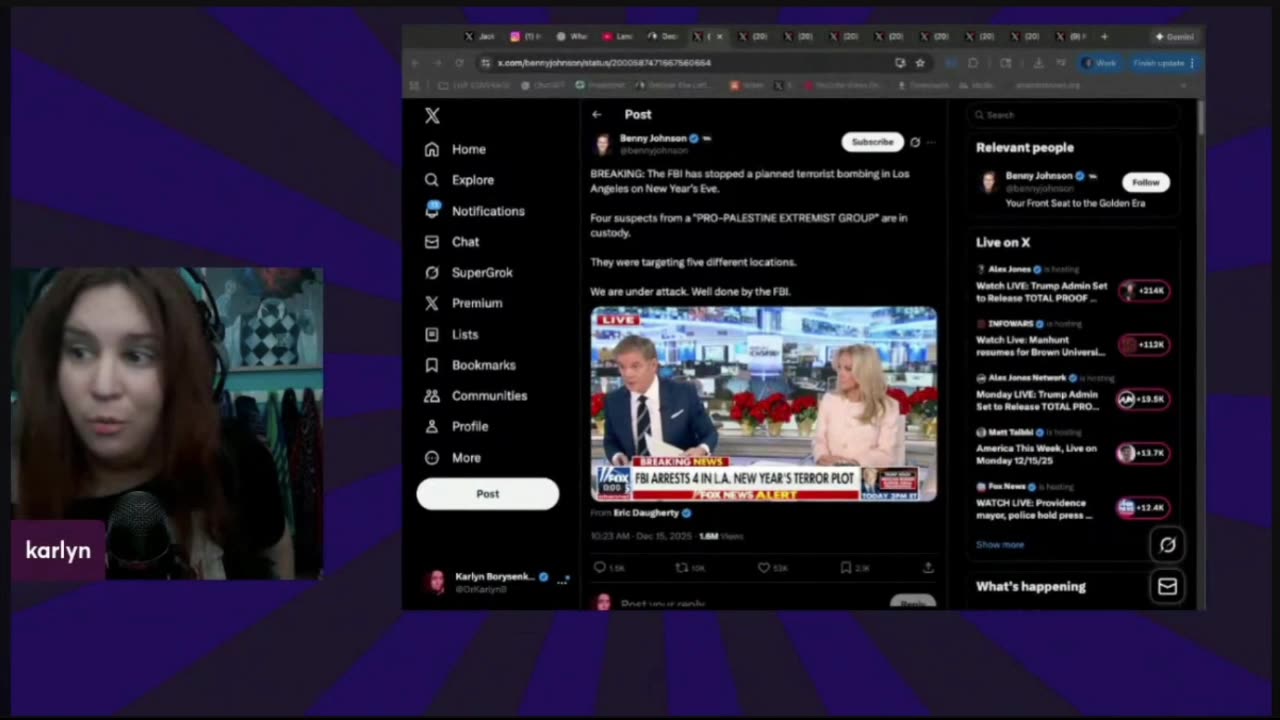Subscribe to Benny Johnson

(872, 142)
